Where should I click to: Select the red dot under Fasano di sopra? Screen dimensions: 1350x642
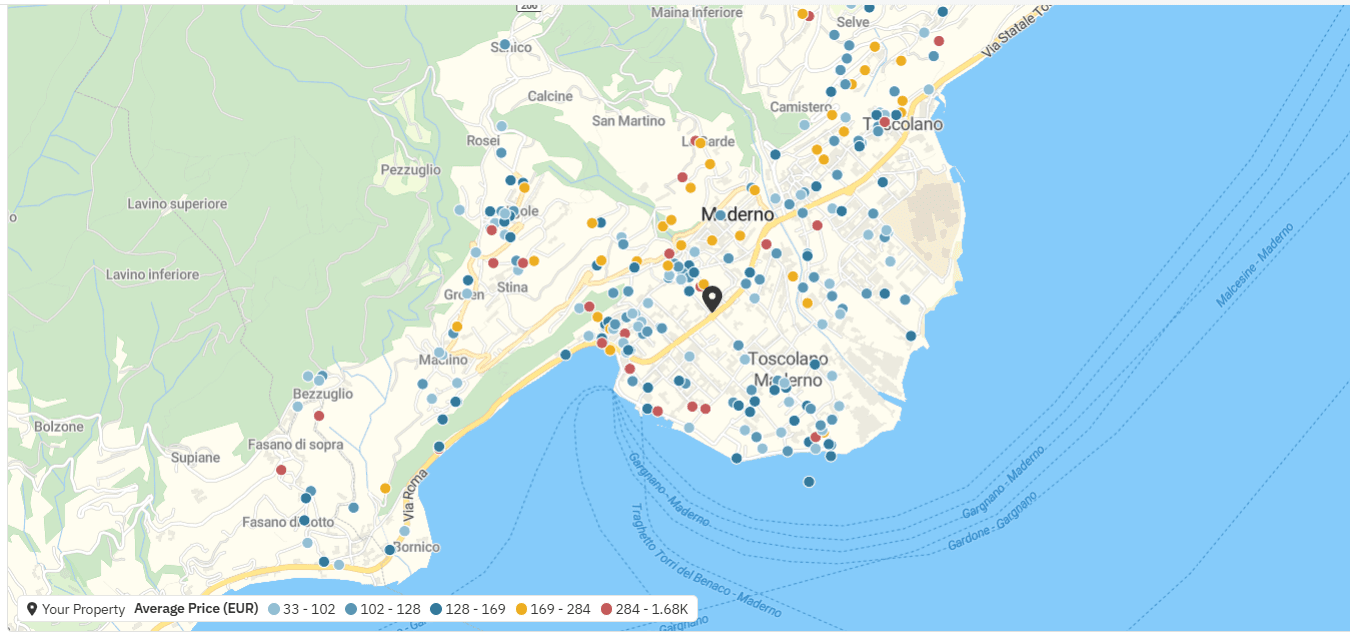(281, 470)
